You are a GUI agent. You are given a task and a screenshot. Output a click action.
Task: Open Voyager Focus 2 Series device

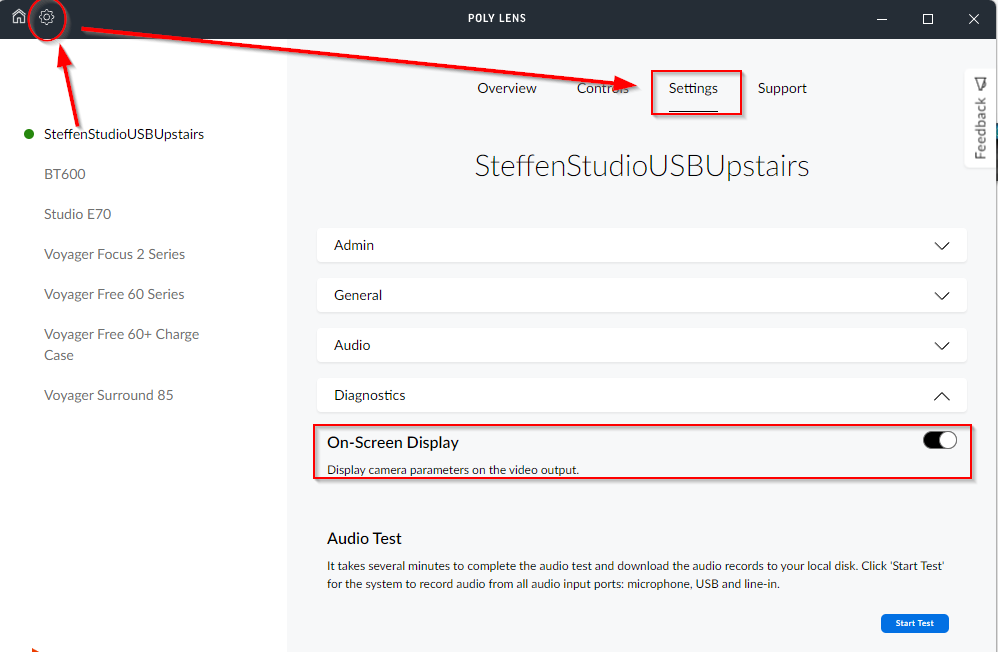pos(114,254)
